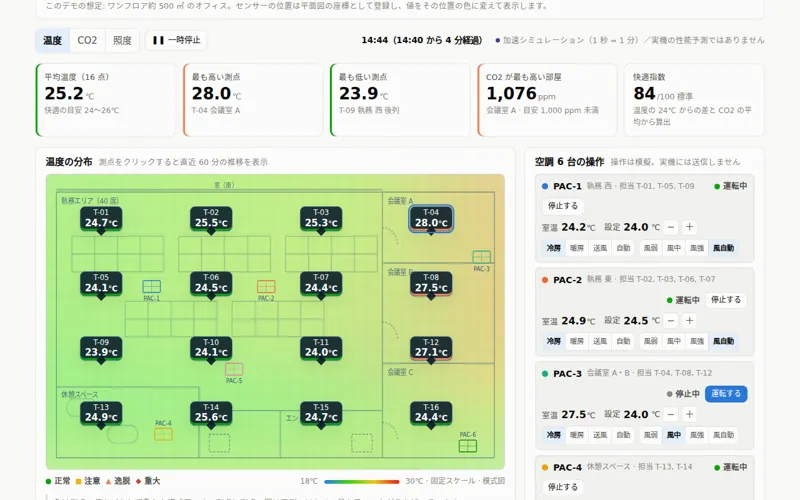Select the PAC-5 unit icon on the map
This screenshot has width=800, height=500.
point(234,369)
